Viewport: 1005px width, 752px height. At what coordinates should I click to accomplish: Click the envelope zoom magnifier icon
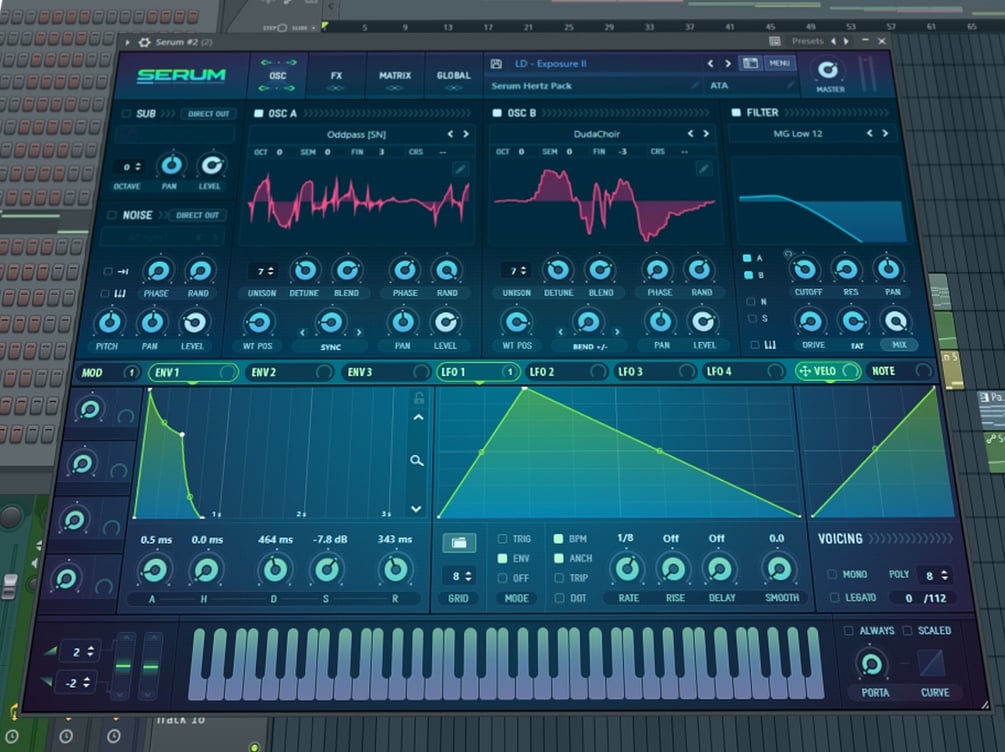[x=417, y=460]
